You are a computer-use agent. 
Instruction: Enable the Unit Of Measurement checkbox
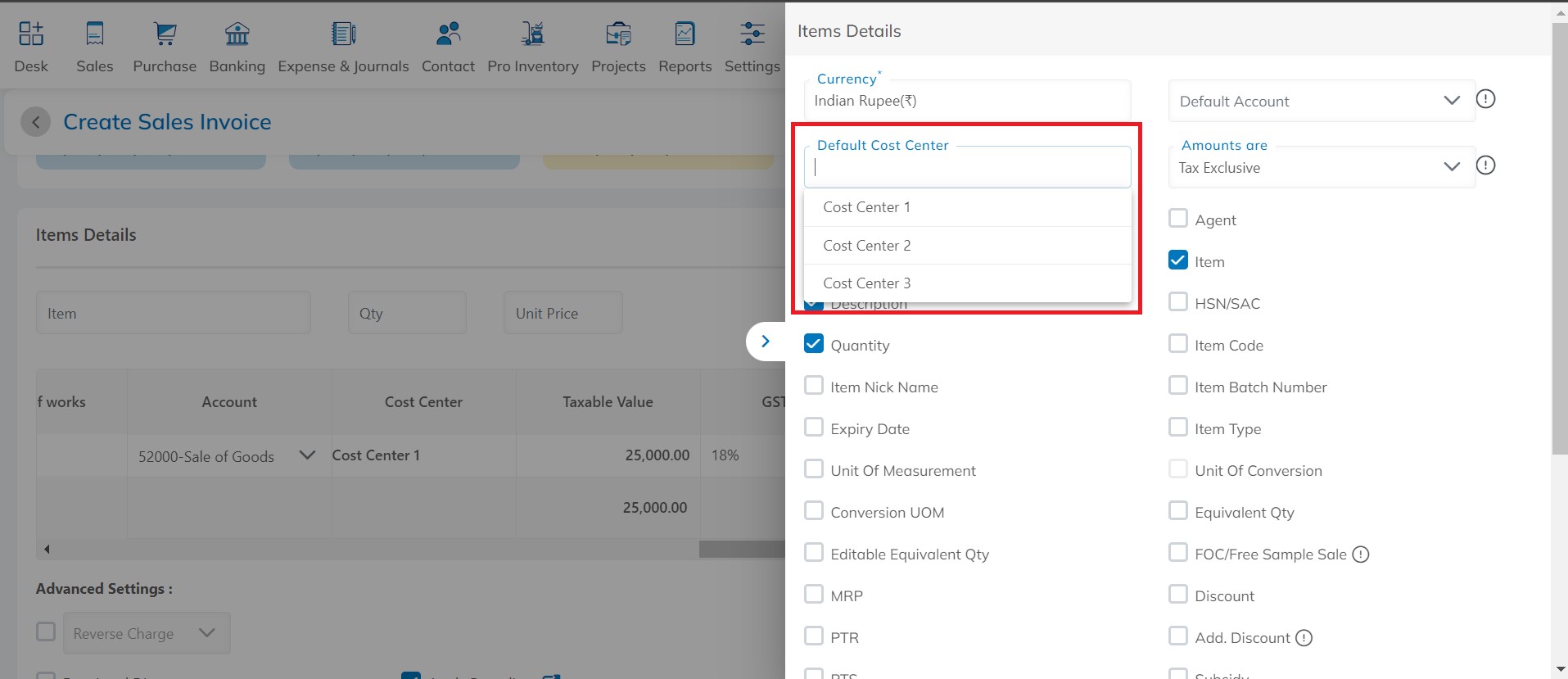point(813,469)
